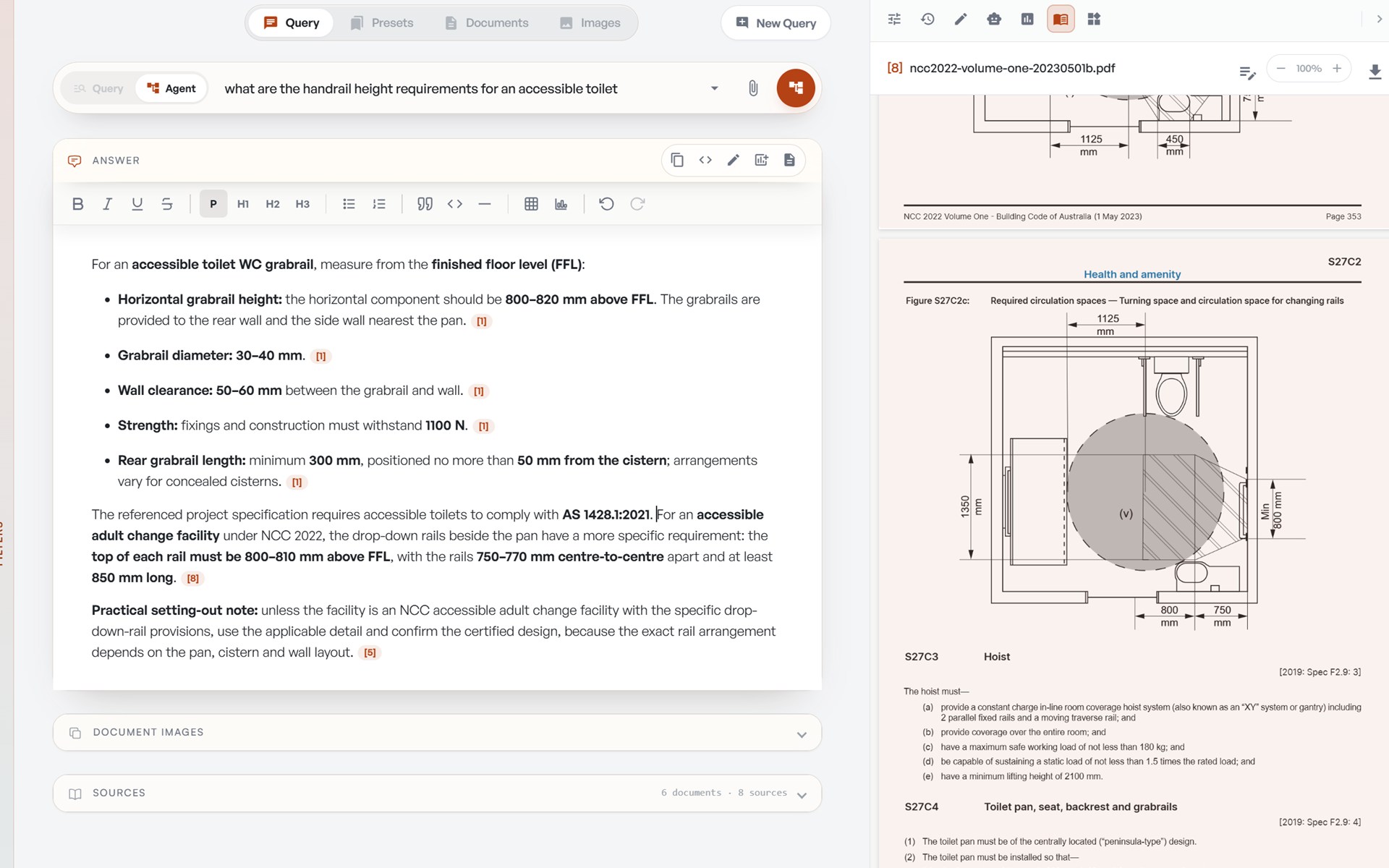Image resolution: width=1389 pixels, height=868 pixels.
Task: Copy the answer to clipboard
Action: [x=677, y=160]
